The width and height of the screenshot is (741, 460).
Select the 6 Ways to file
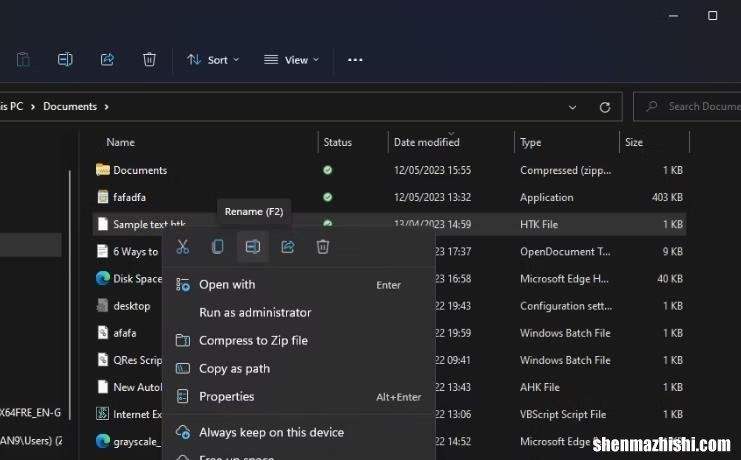coord(135,252)
